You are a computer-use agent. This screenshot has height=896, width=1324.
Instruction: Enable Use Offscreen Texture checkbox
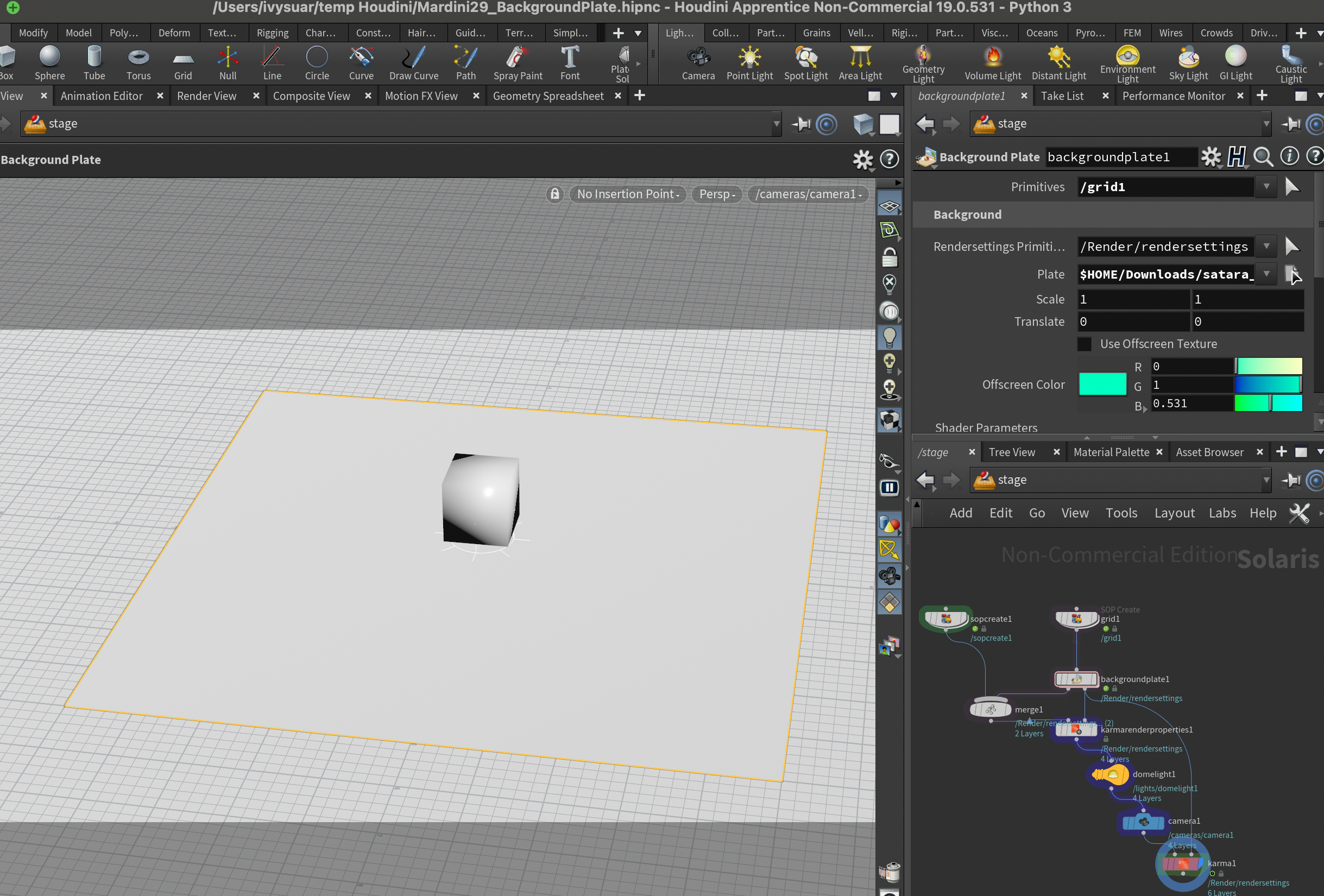pyautogui.click(x=1085, y=344)
